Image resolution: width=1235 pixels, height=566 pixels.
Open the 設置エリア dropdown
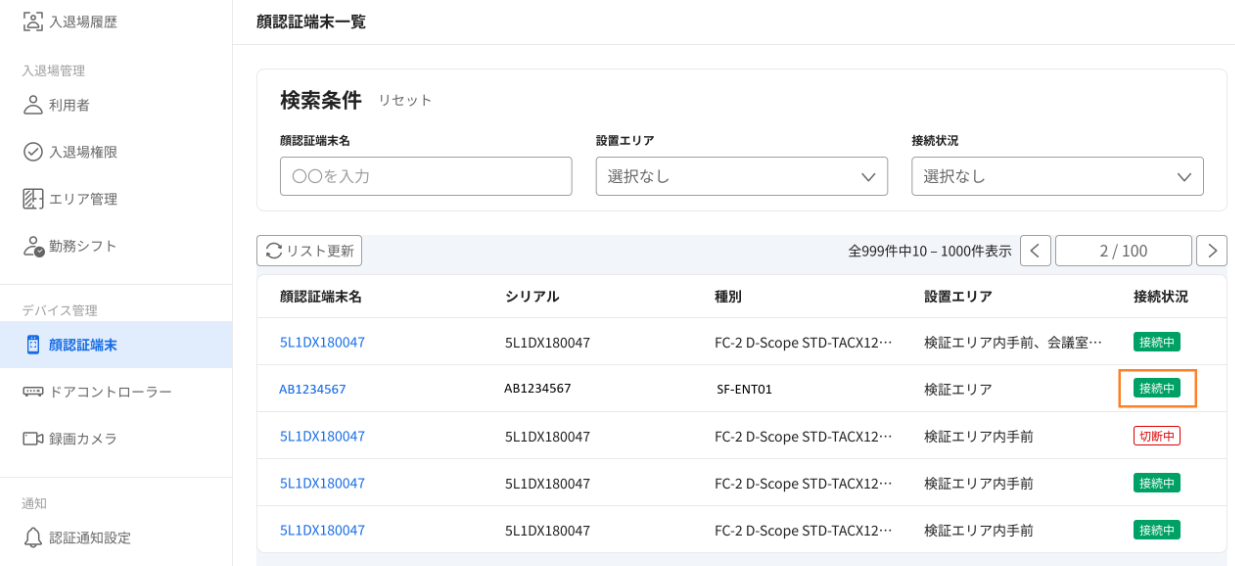(x=742, y=176)
